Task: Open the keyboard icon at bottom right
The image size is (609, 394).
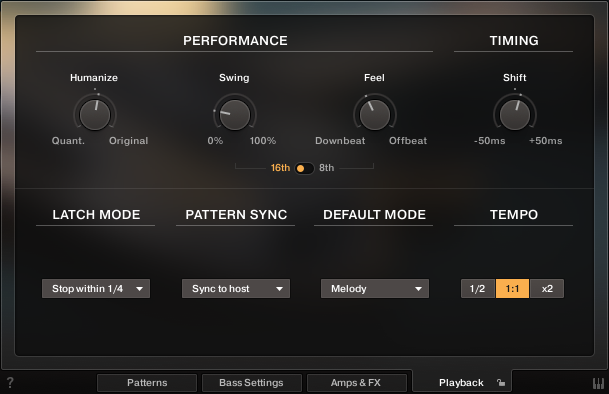Action: [598, 384]
